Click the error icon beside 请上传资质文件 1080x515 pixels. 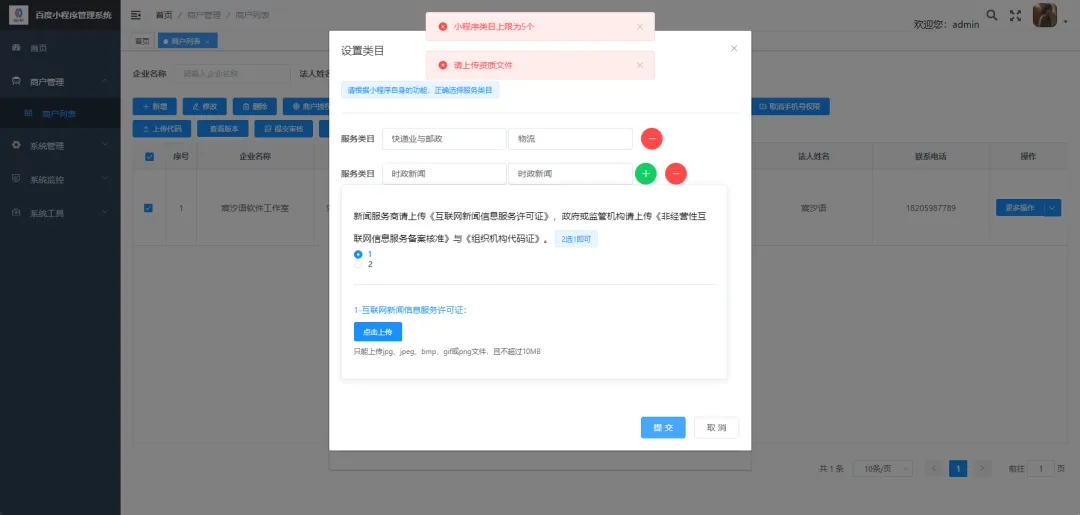[443, 65]
